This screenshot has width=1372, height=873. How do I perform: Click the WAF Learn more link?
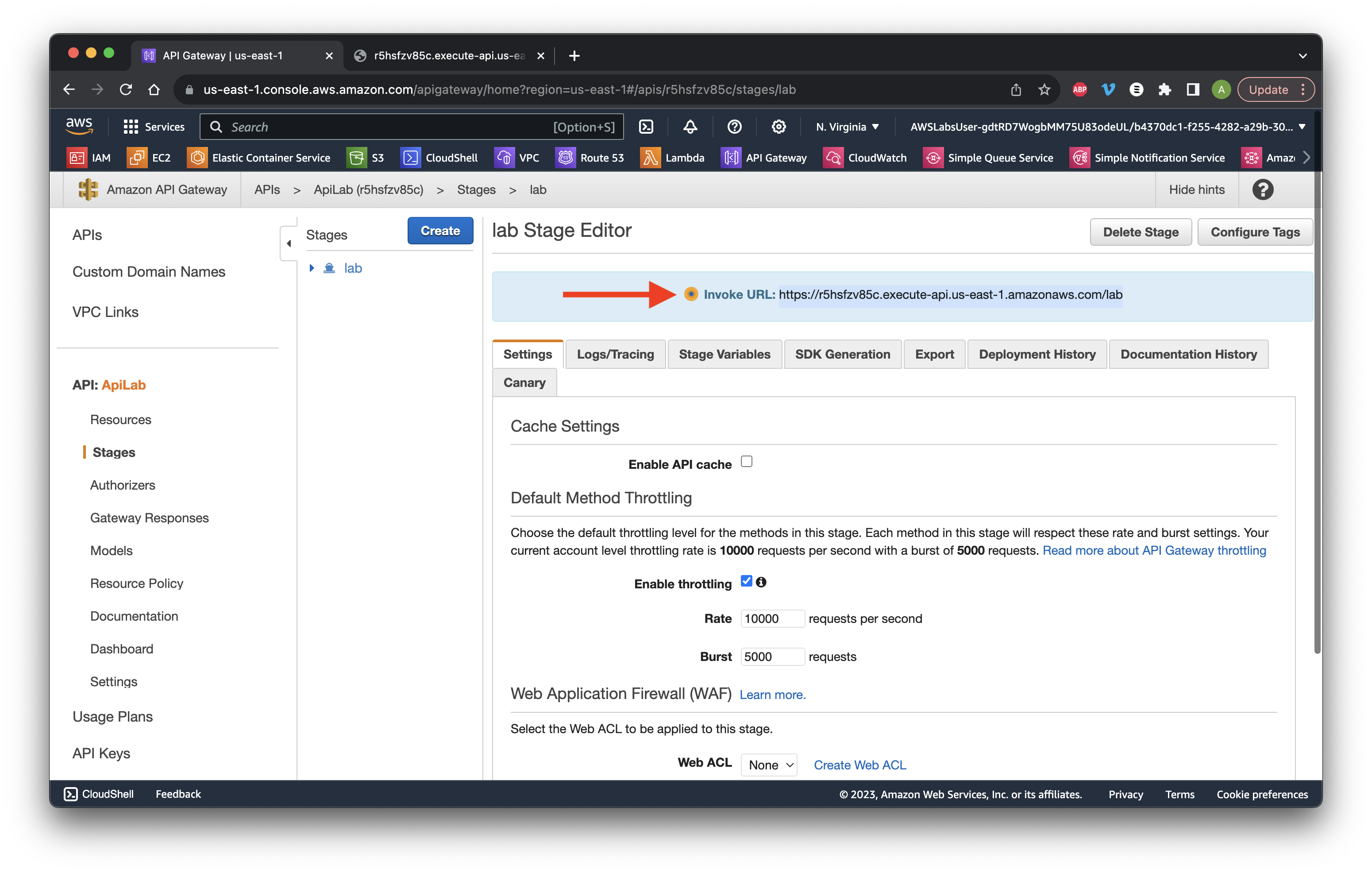tap(772, 695)
